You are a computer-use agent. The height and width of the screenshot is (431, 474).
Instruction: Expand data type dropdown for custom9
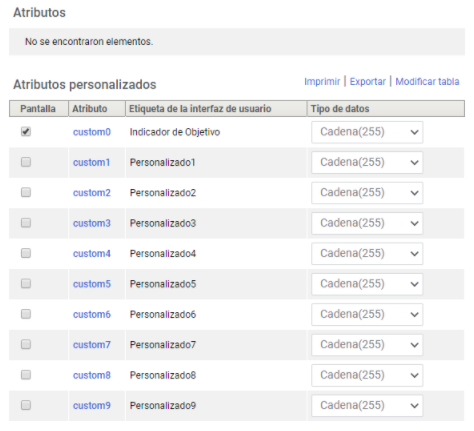click(x=367, y=406)
